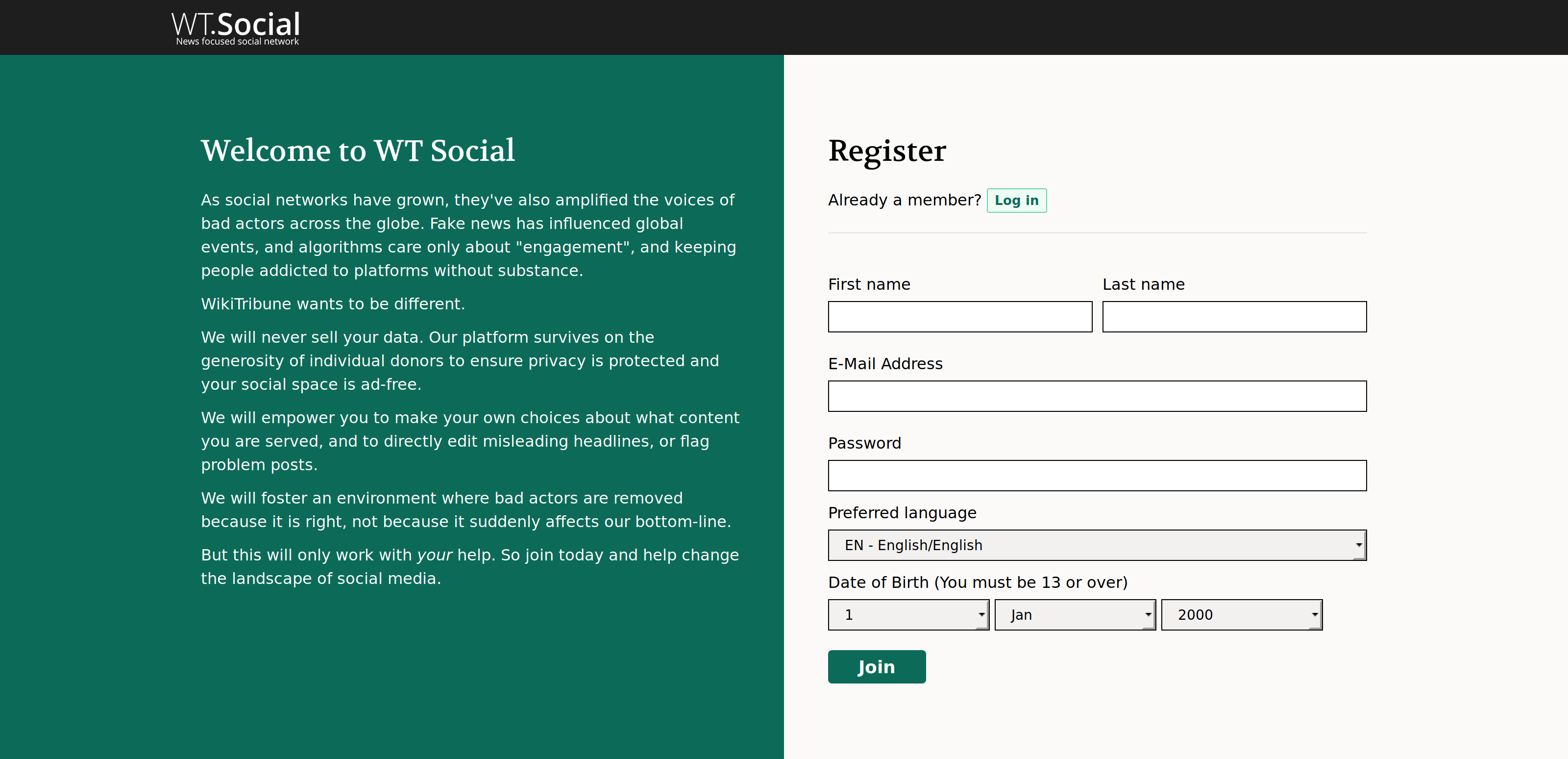This screenshot has width=1568, height=759.
Task: Click the 'Welcome to WT Social' heading
Action: 358,151
